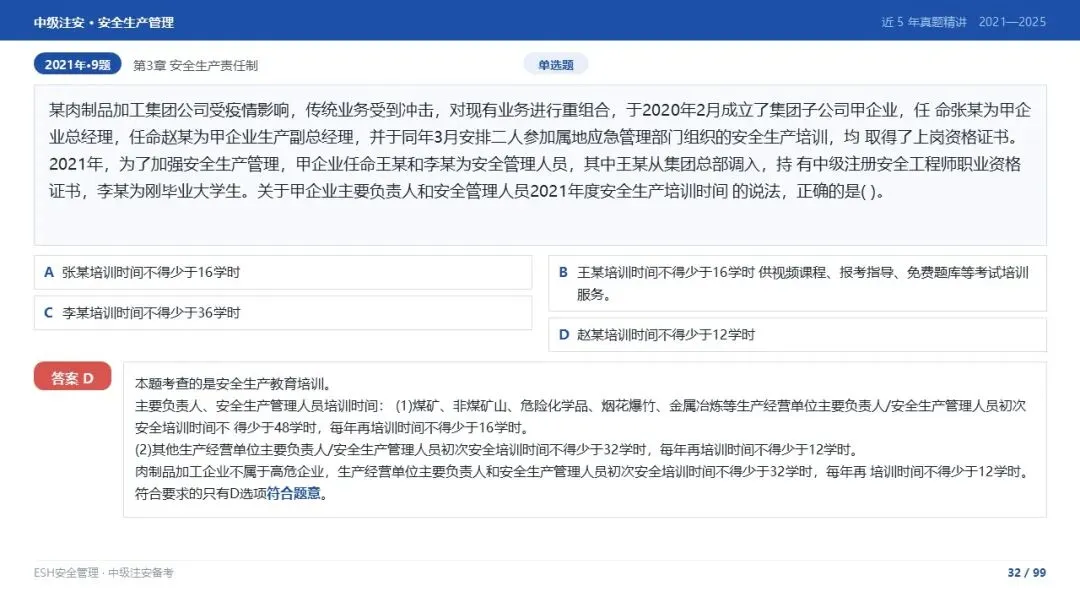
Task: Click explanation line 本题考查的是安全生产教育培训
Action: (234, 384)
